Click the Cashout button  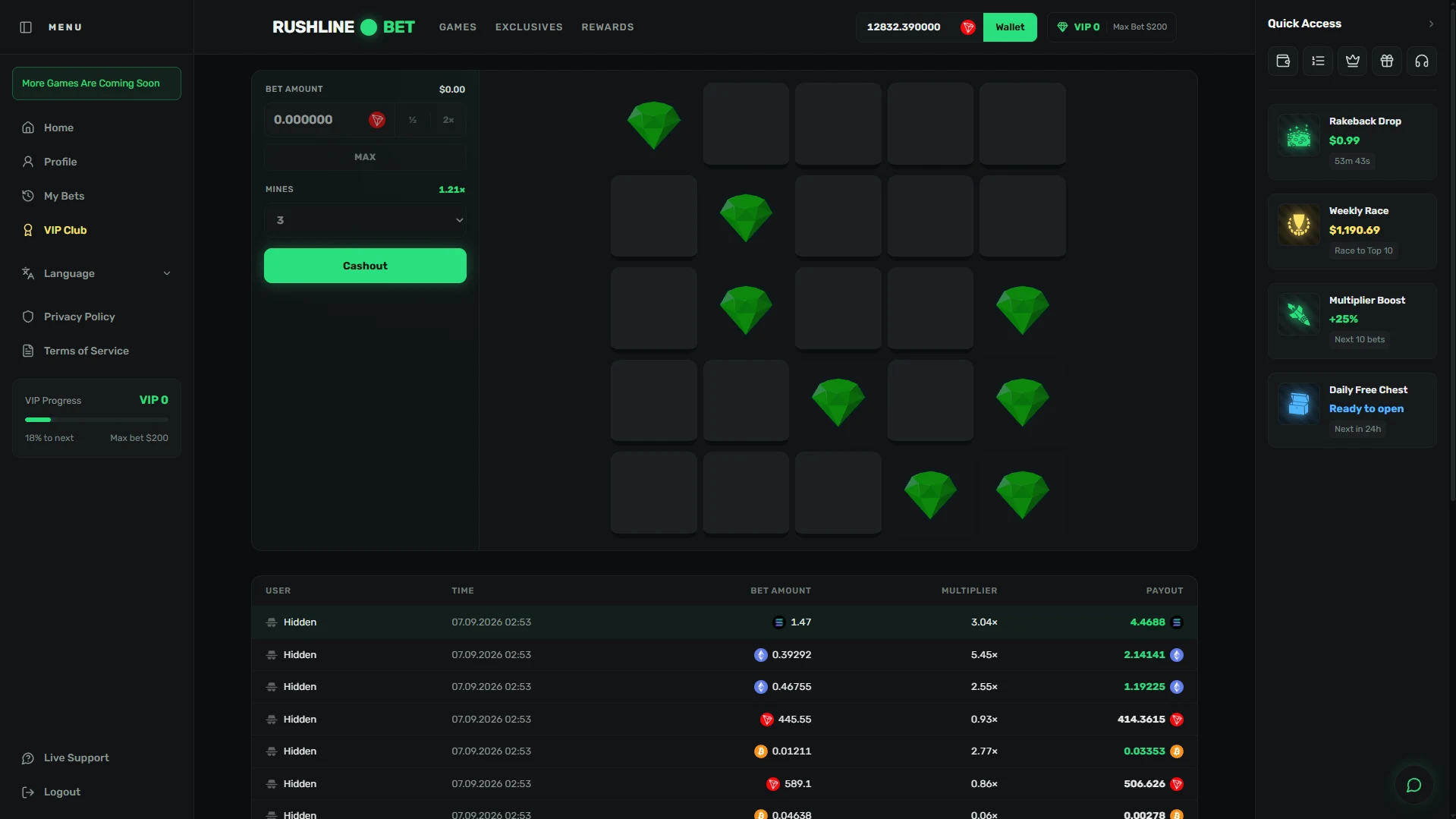(x=365, y=266)
